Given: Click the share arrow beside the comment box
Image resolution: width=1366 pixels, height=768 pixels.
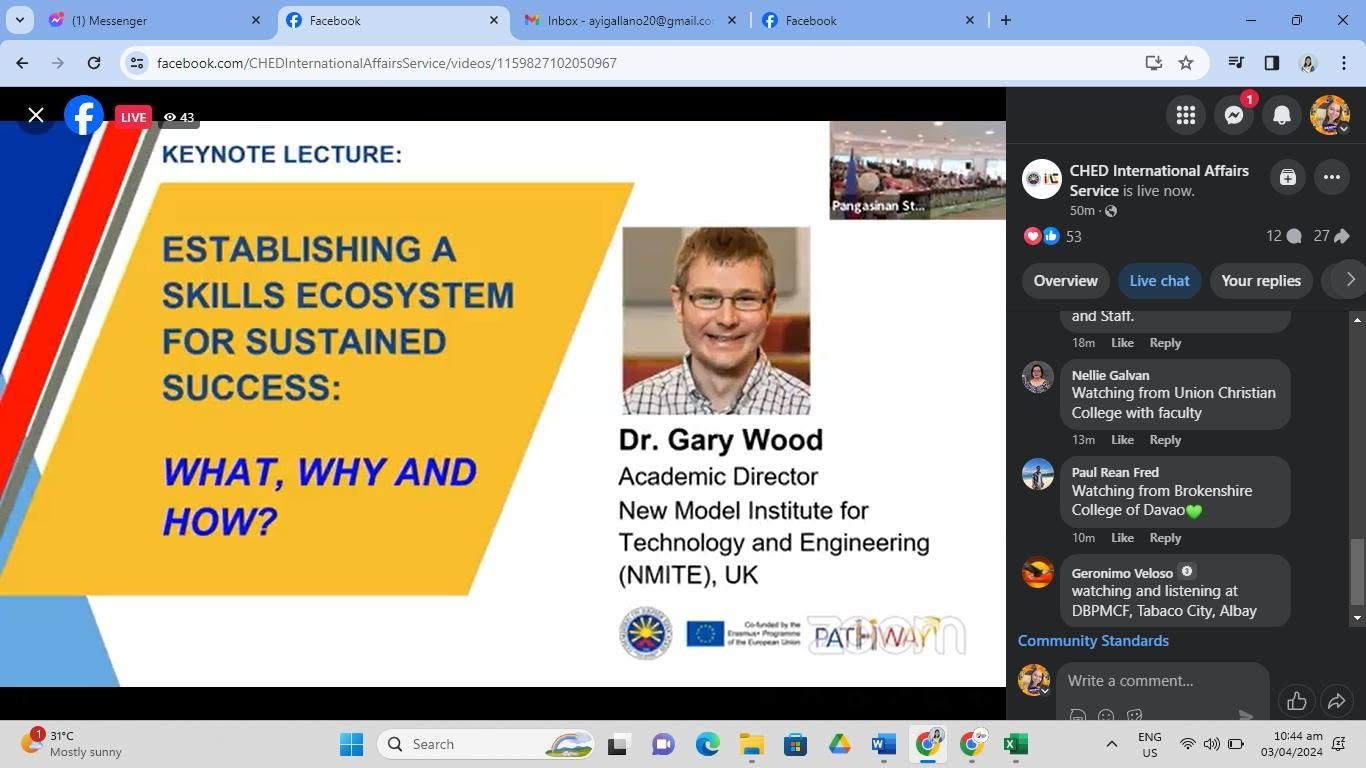Looking at the screenshot, I should coord(1337,701).
